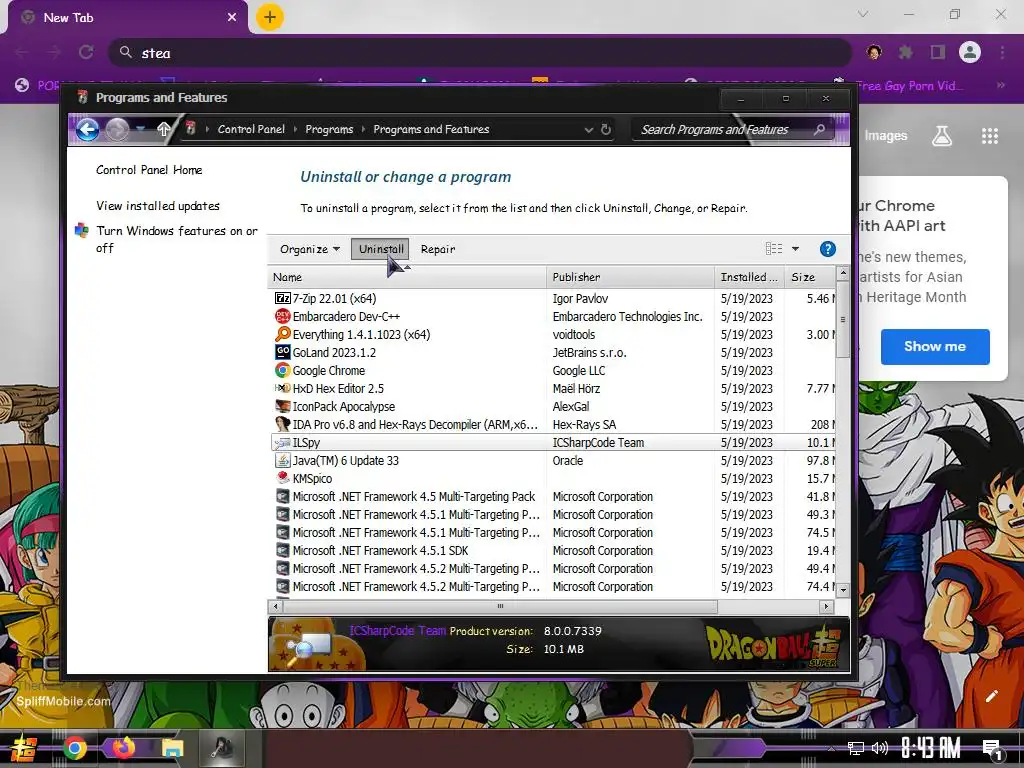Open the Chrome extensions puzzle icon
The image size is (1024, 768).
tap(906, 52)
